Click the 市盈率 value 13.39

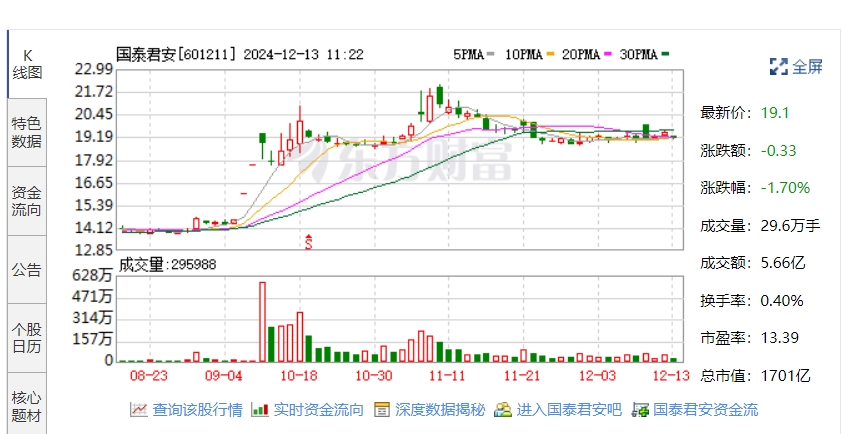[x=780, y=338]
